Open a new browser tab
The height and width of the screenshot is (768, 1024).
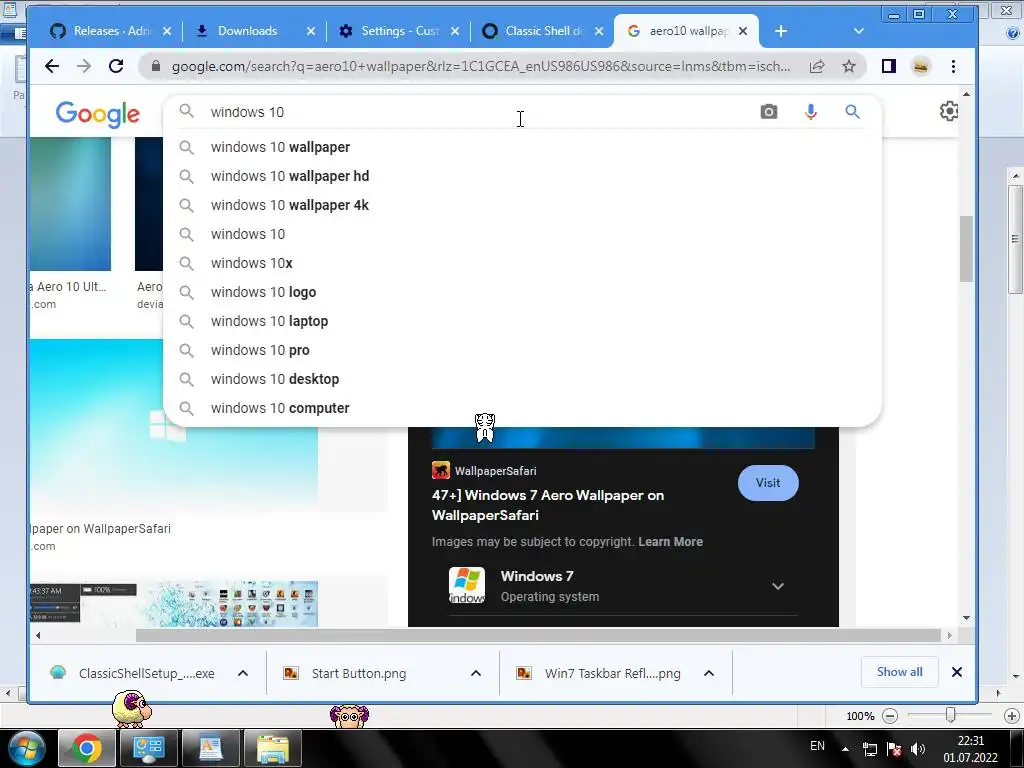coord(780,31)
